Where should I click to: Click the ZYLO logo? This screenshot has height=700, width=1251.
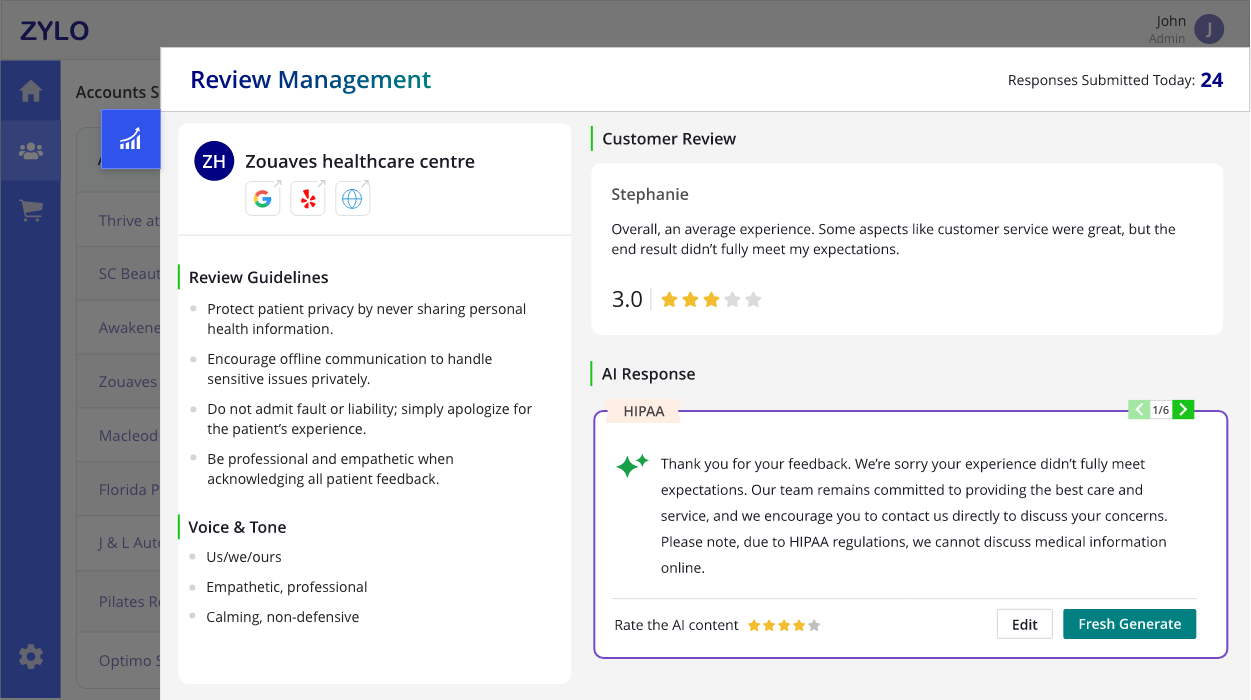pos(54,31)
